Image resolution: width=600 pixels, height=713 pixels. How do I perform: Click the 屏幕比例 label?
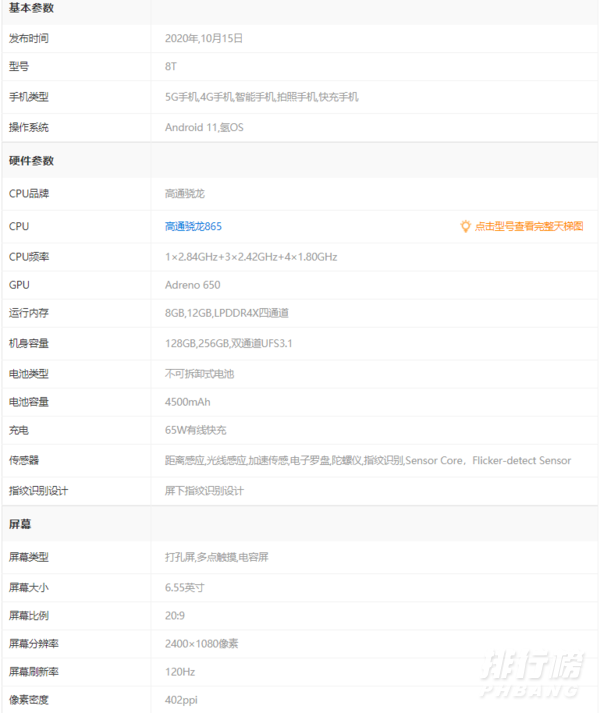coord(29,616)
